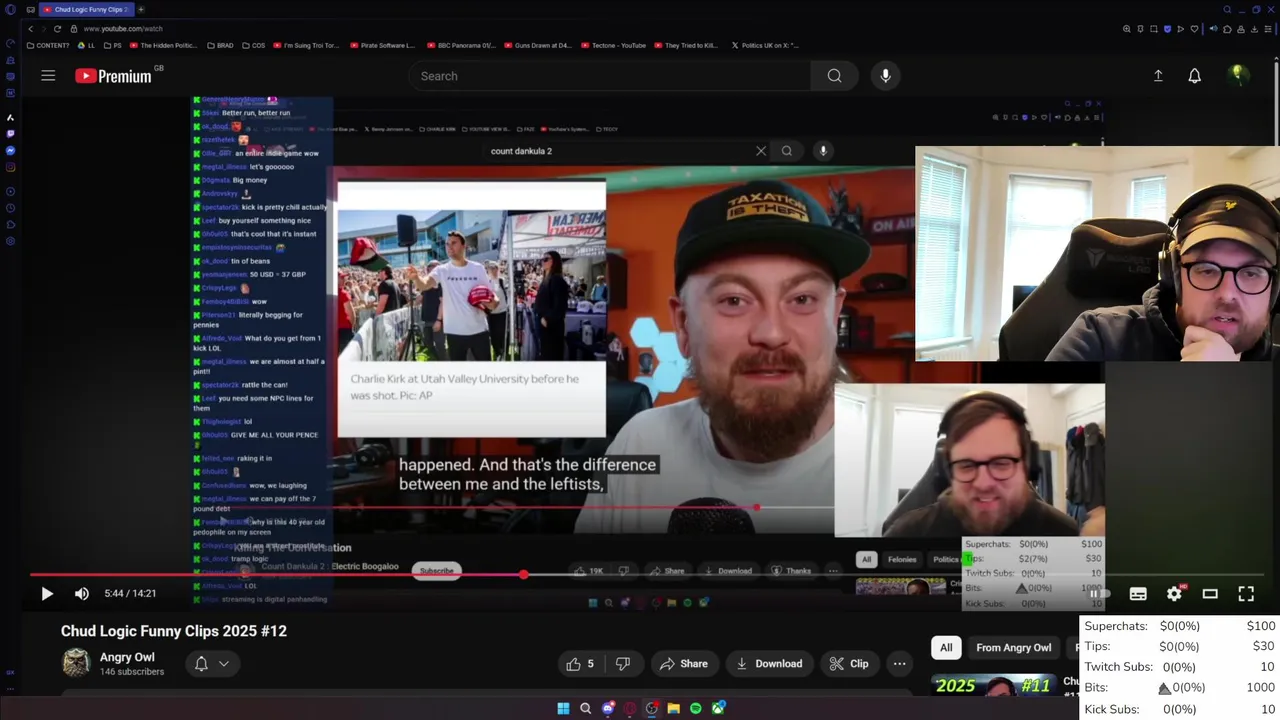Open the PS bookmark folder

[112, 45]
